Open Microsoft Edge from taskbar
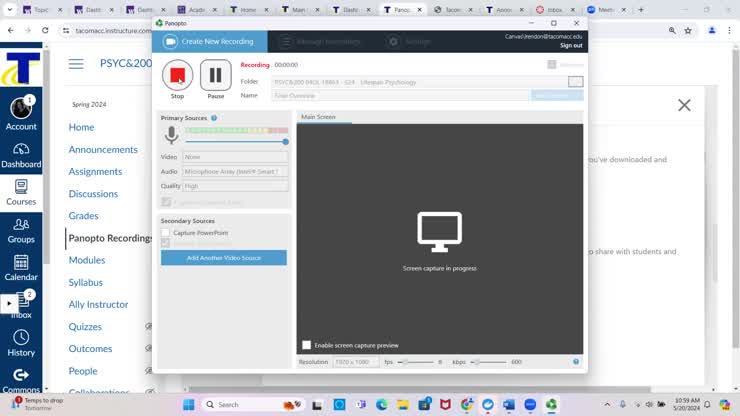Viewport: 740px width, 416px height. click(381, 405)
